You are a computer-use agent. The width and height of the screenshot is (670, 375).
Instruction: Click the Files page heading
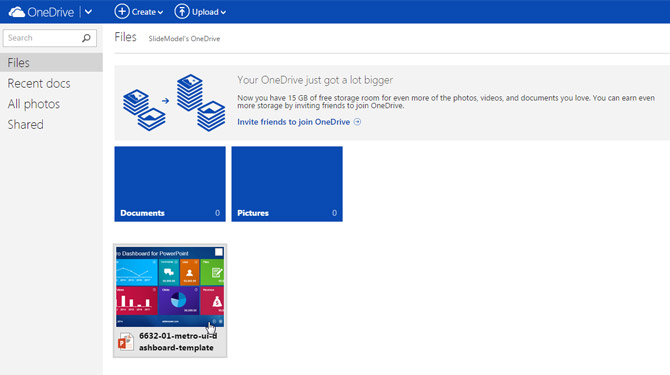point(125,37)
